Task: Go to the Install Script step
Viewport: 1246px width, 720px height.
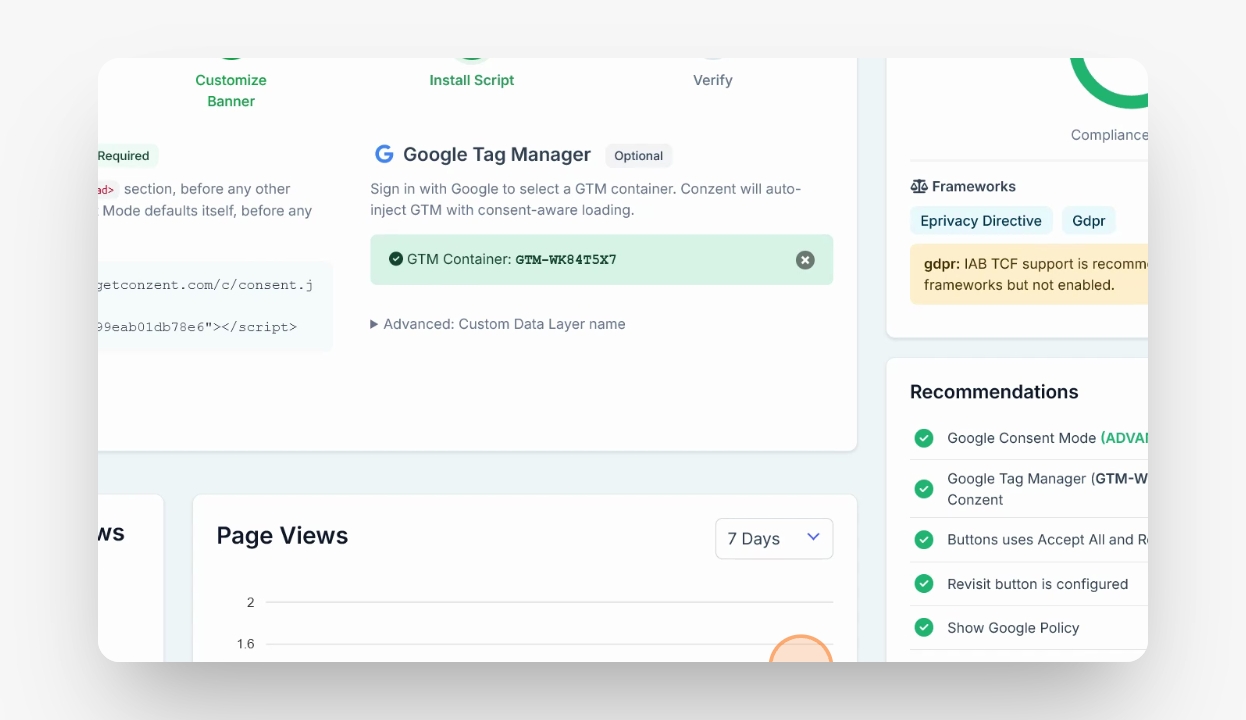Action: pyautogui.click(x=472, y=80)
